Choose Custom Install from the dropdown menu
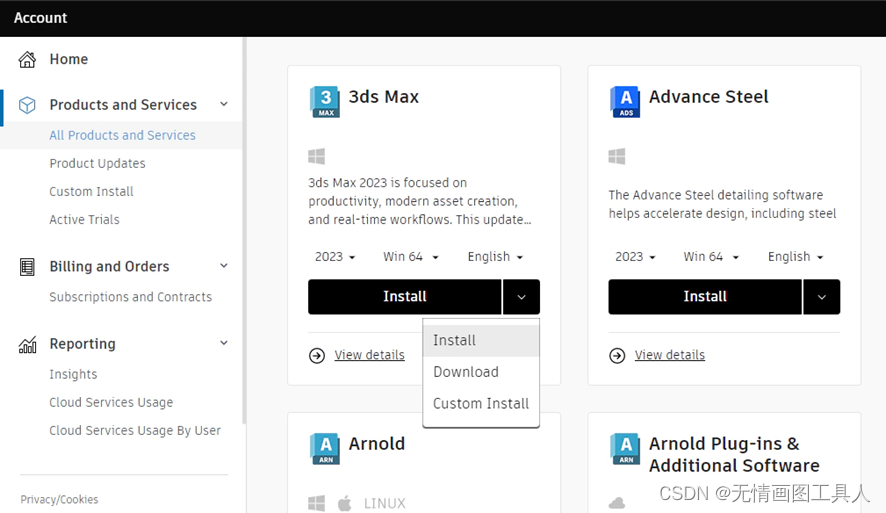886x513 pixels. [x=481, y=404]
